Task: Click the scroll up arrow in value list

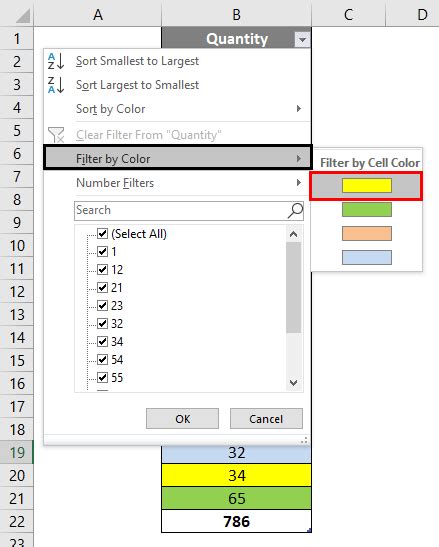Action: pos(293,234)
